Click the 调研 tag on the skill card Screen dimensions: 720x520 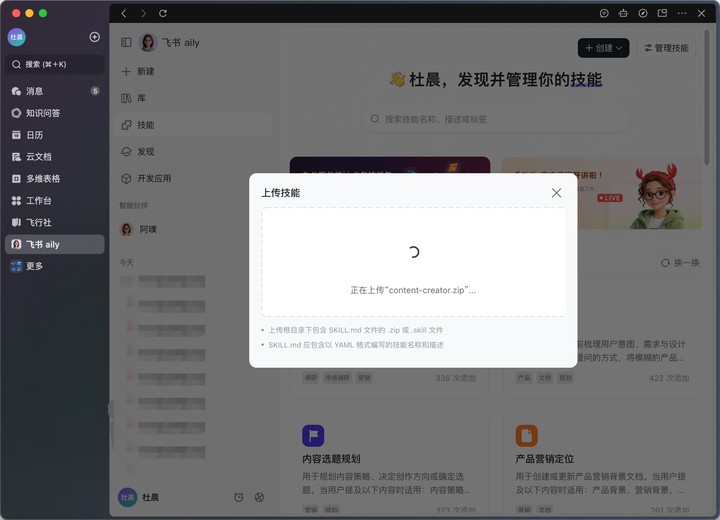(x=311, y=378)
